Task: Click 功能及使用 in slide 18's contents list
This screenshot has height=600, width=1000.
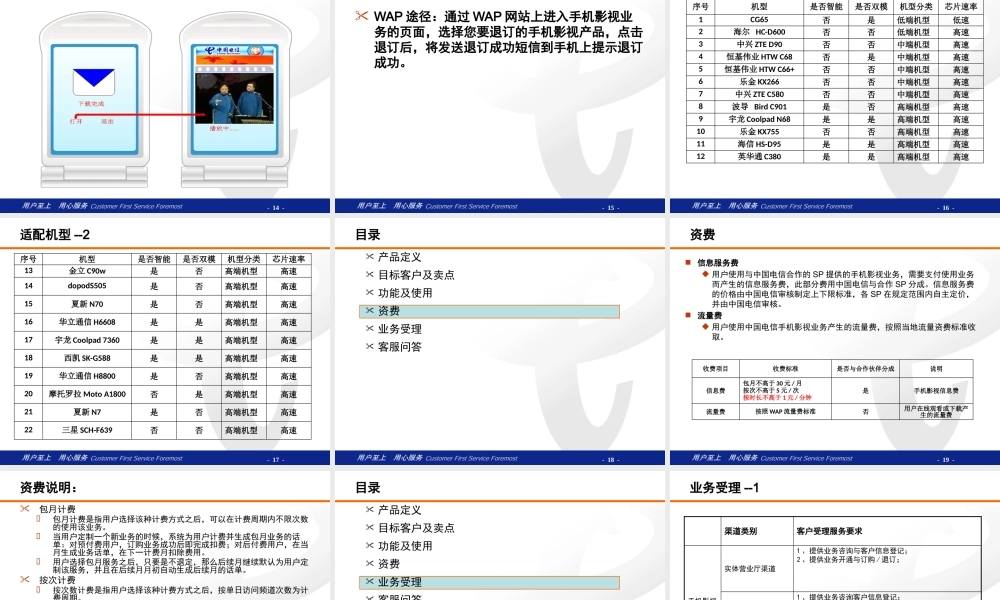Action: click(405, 293)
